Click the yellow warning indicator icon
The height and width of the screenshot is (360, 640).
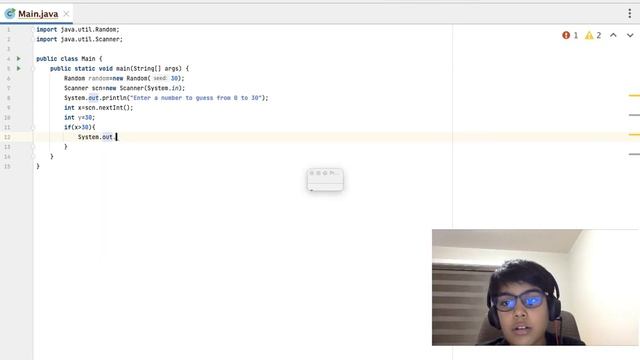pos(589,36)
